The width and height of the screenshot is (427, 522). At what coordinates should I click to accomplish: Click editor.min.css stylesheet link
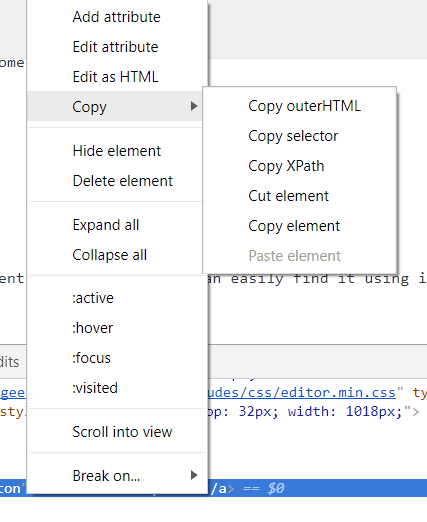302,393
